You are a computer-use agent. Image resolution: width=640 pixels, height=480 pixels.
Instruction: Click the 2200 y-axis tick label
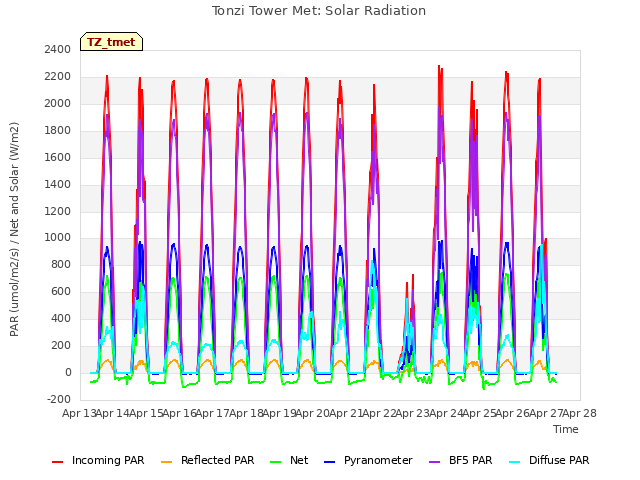[x=58, y=77]
